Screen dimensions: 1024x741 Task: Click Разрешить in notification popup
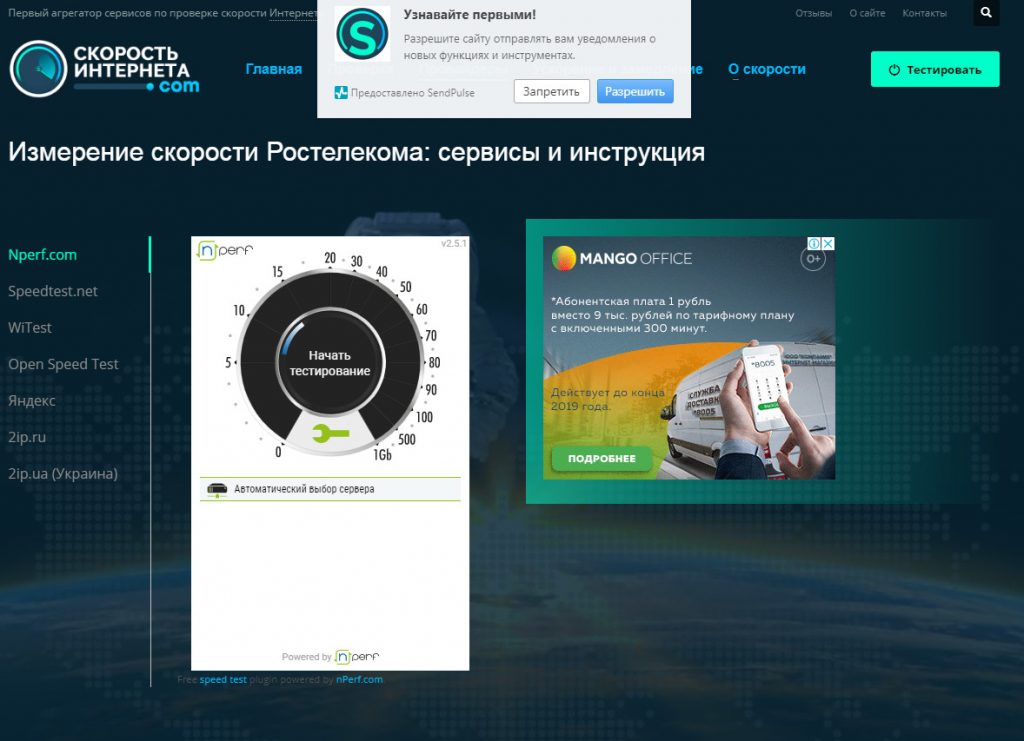(x=635, y=91)
